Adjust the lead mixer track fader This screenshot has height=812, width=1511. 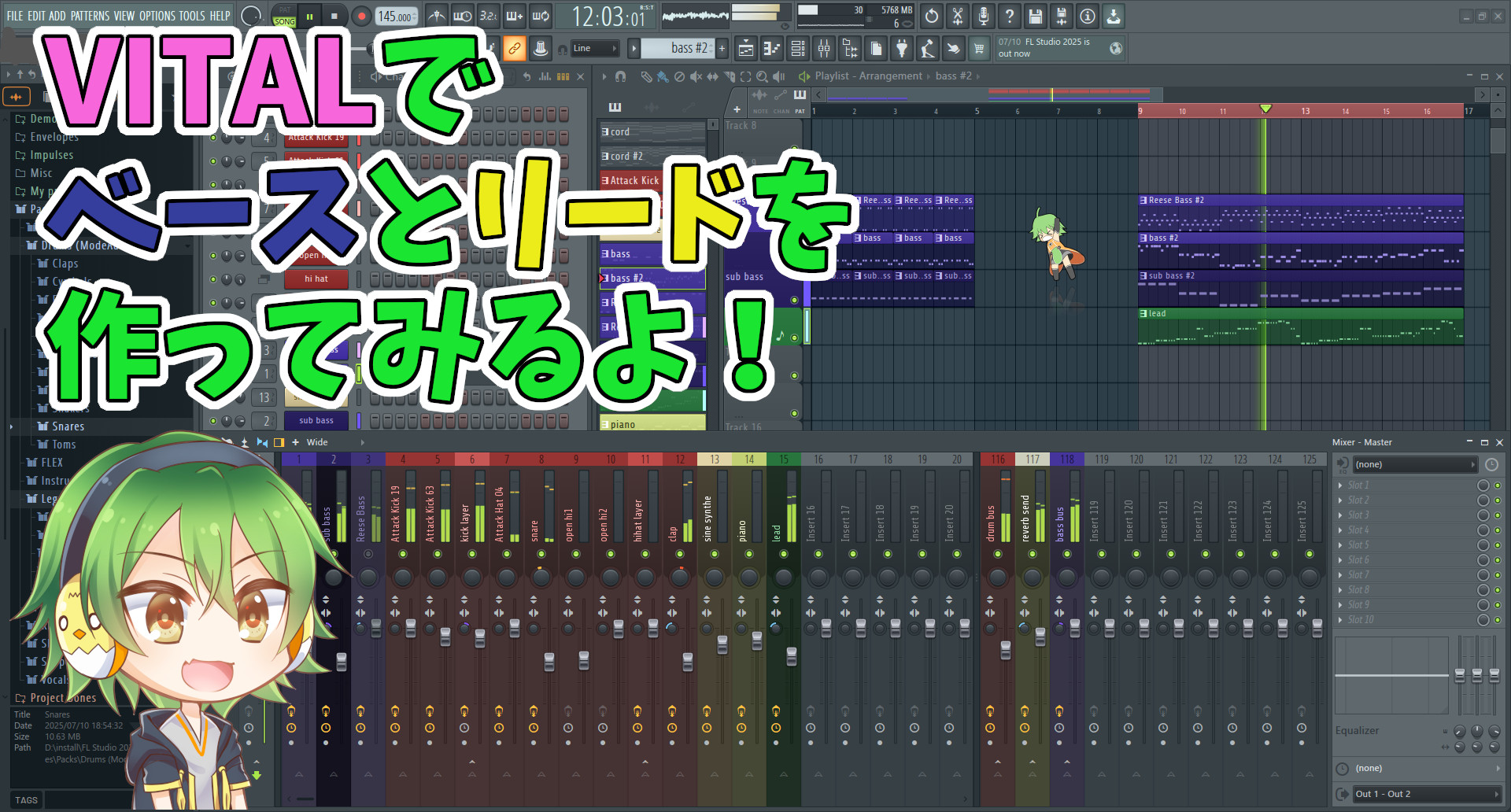pyautogui.click(x=792, y=655)
